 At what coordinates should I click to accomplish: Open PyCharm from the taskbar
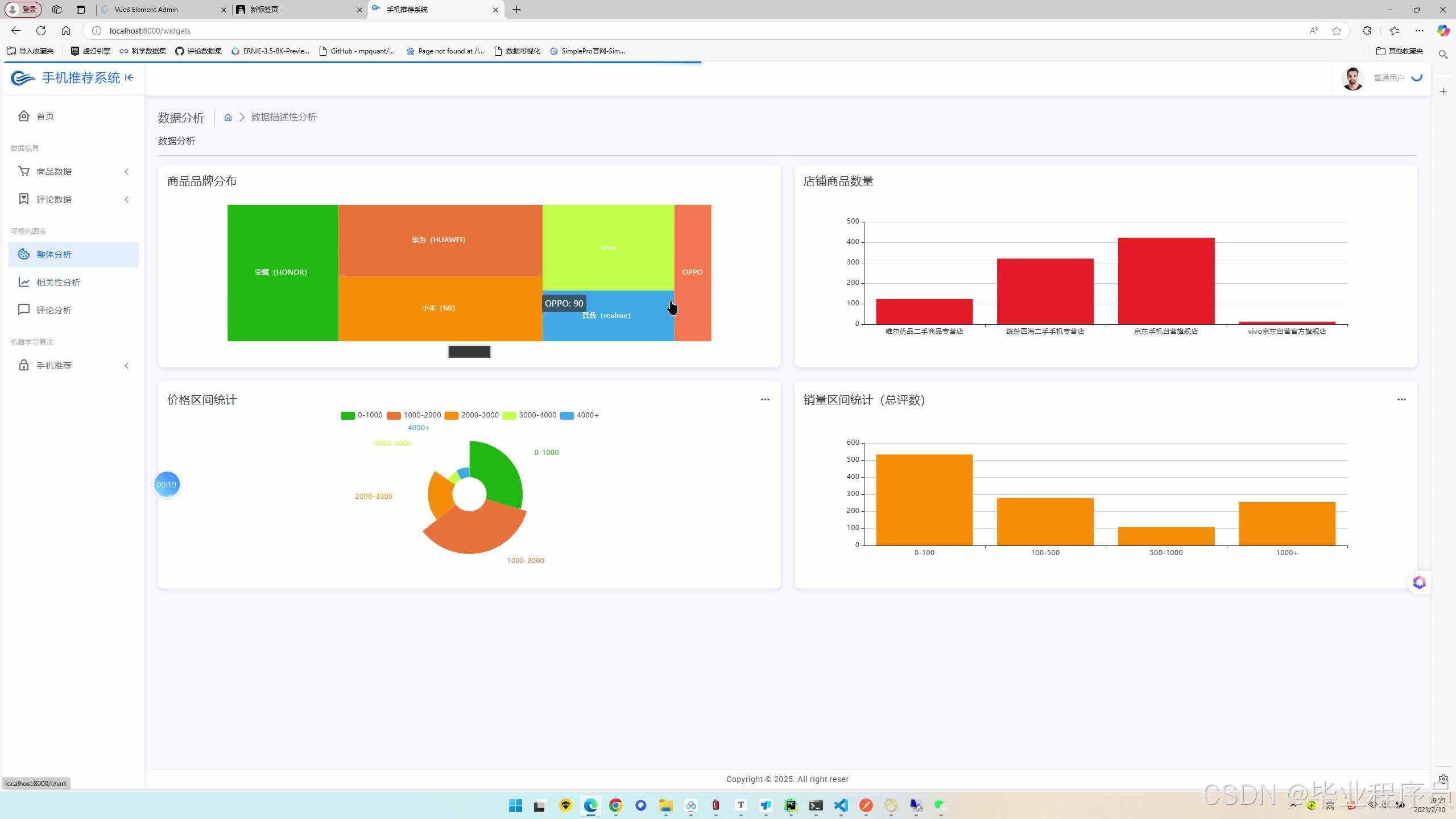(x=791, y=805)
